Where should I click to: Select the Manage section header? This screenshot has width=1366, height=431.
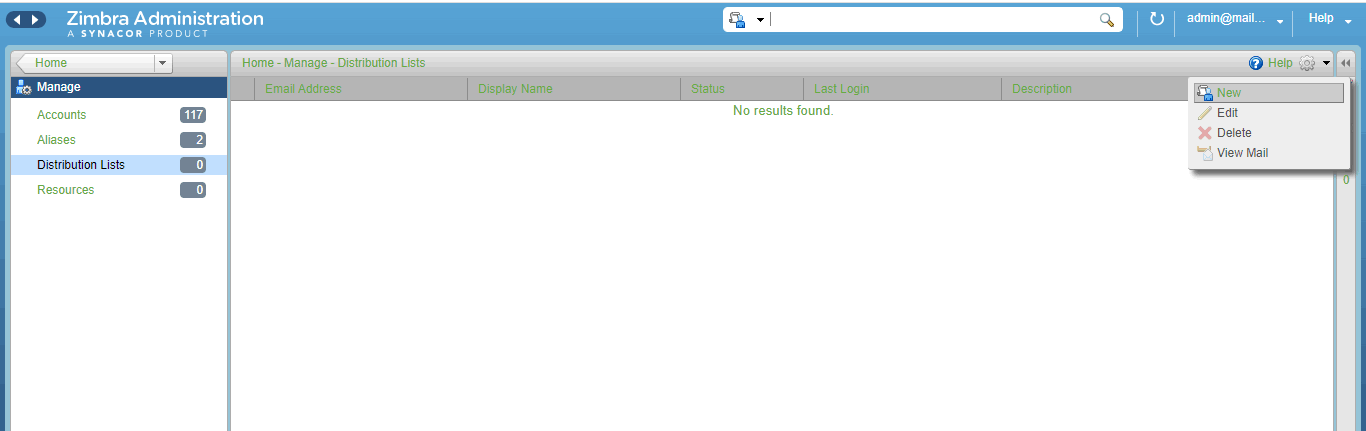[119, 87]
